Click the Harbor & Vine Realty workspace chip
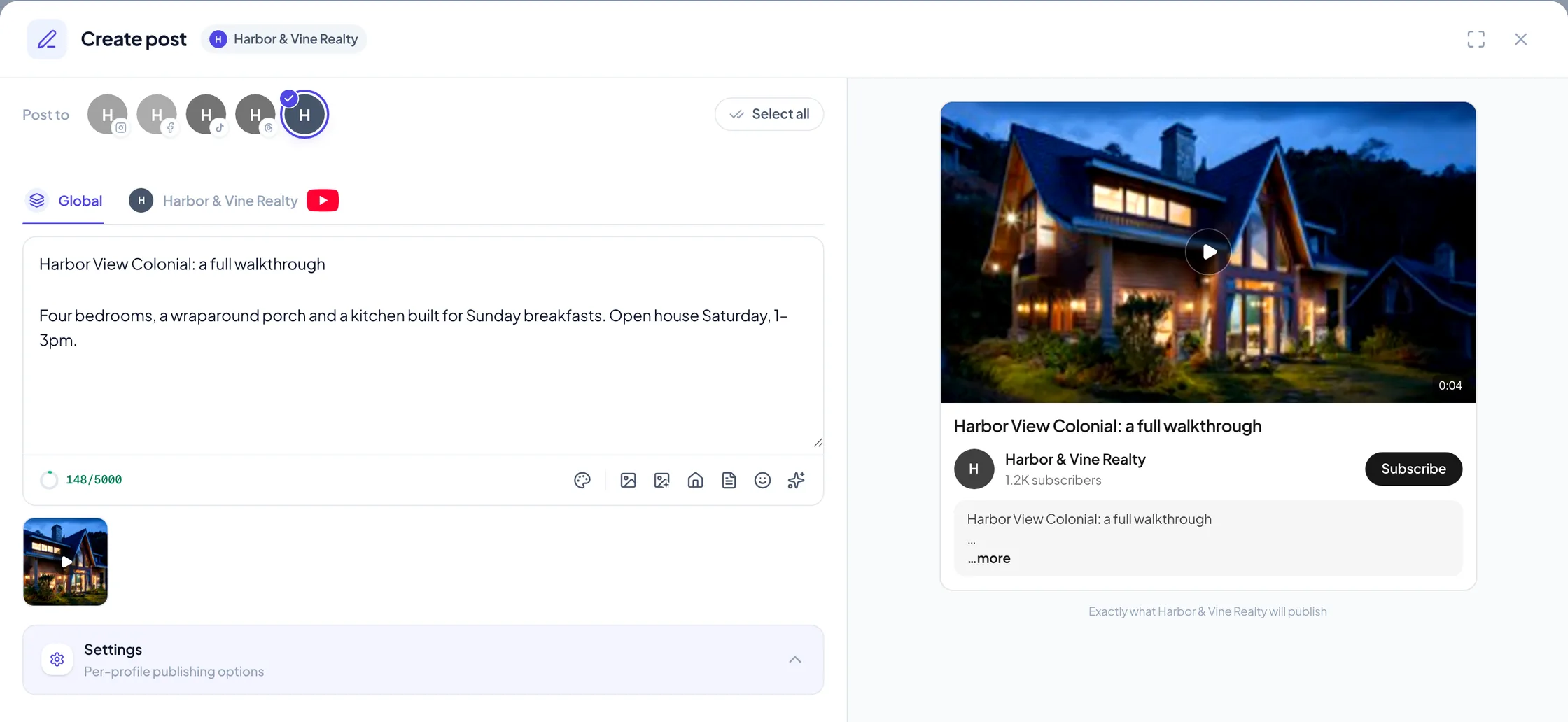The image size is (1568, 722). (284, 39)
